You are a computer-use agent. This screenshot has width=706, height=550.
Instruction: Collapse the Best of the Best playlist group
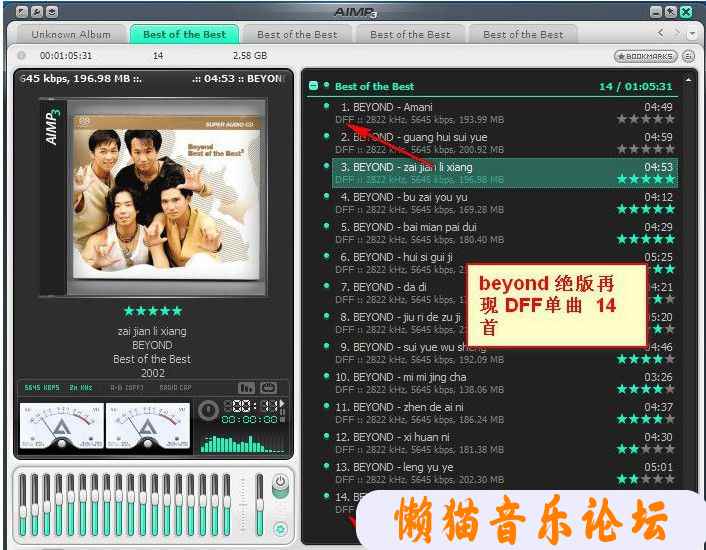(x=314, y=86)
